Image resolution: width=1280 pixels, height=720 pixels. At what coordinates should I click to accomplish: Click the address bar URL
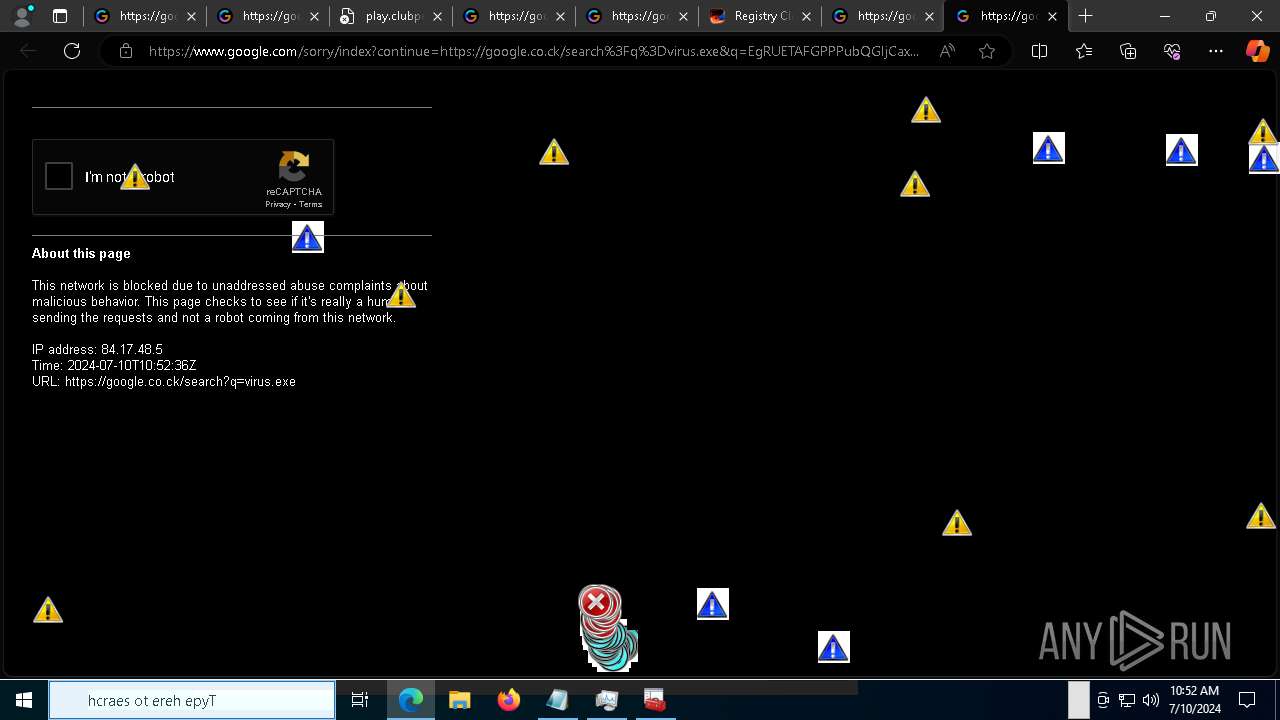(533, 51)
